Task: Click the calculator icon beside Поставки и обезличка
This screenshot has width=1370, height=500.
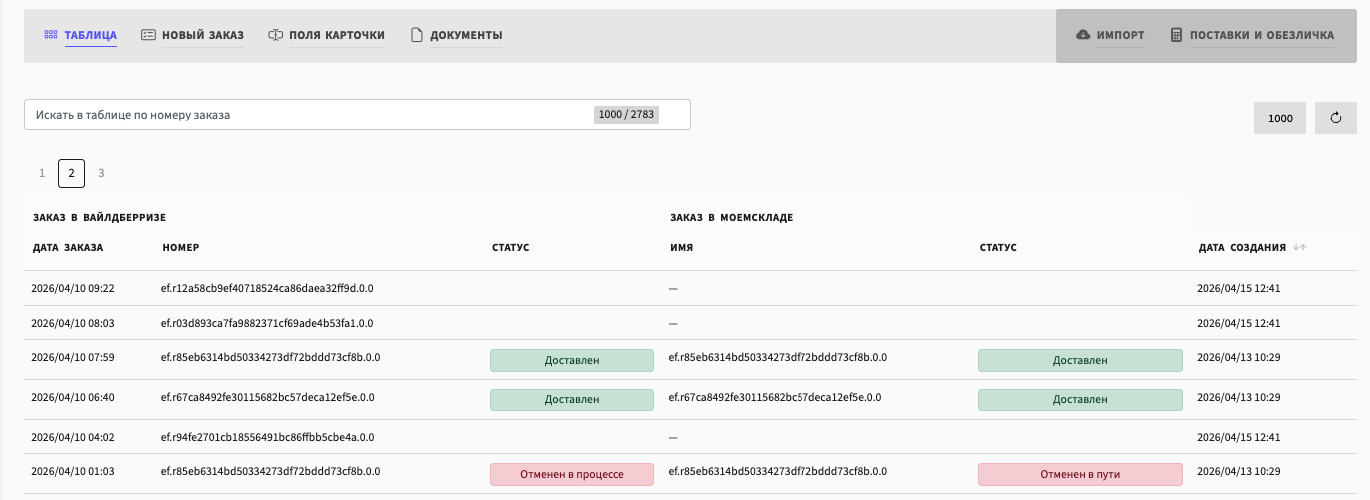Action: [1176, 35]
